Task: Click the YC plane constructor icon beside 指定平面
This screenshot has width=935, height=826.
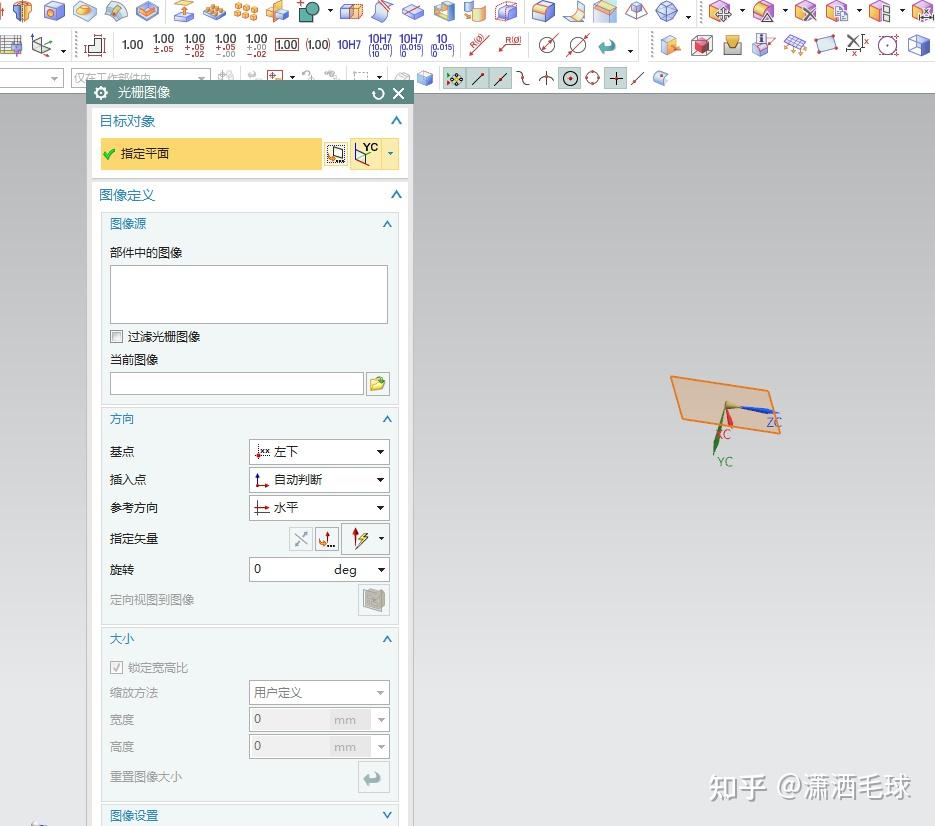Action: [x=366, y=152]
